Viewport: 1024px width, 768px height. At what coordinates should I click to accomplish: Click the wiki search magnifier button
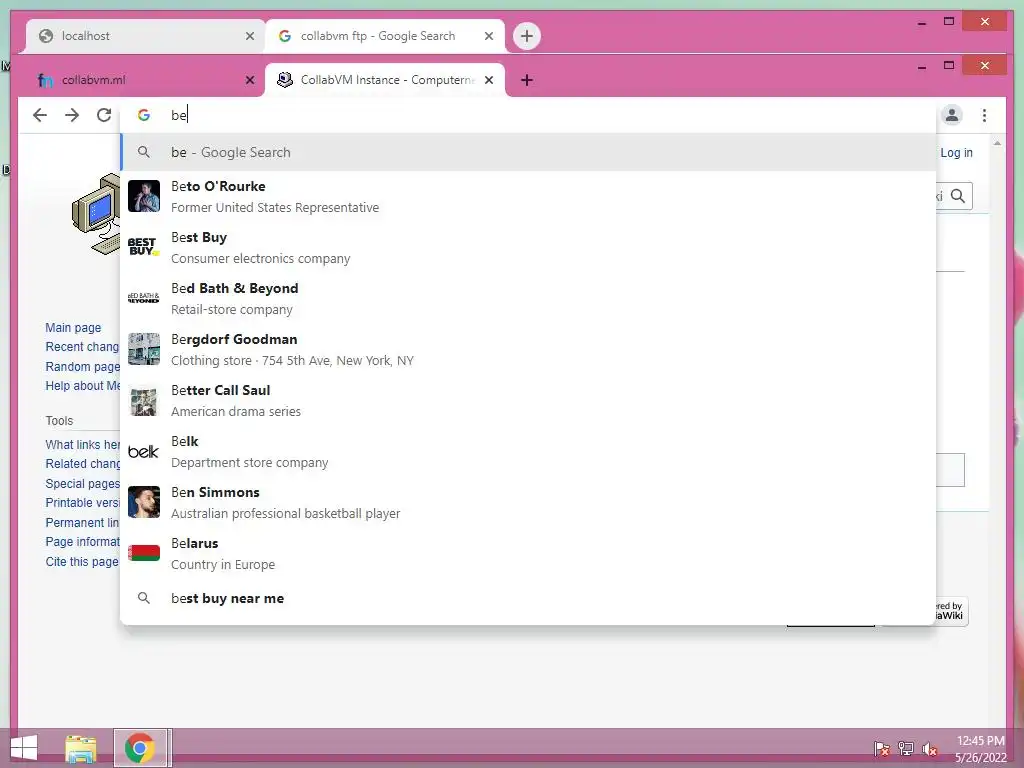(x=957, y=196)
